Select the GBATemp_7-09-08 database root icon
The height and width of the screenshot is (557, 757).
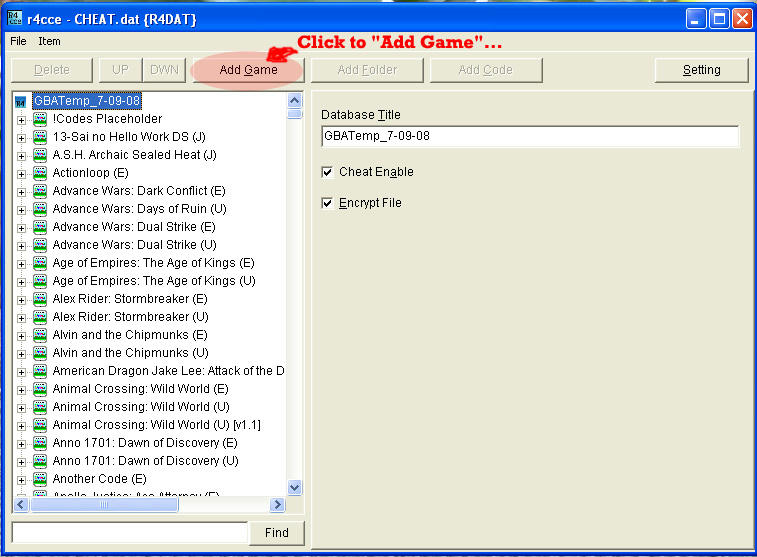20,102
